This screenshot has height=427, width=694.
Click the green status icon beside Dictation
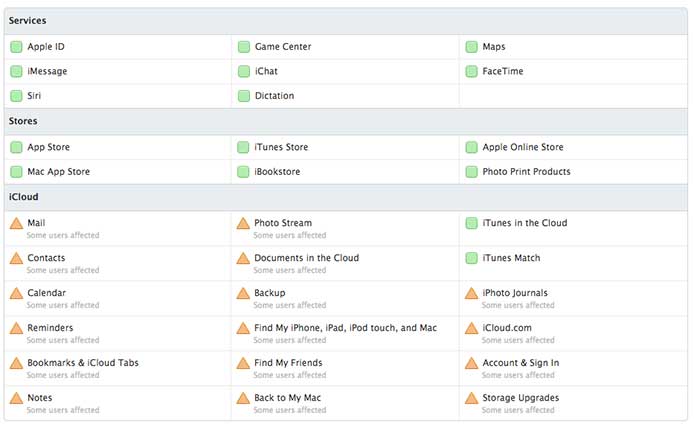tap(244, 96)
